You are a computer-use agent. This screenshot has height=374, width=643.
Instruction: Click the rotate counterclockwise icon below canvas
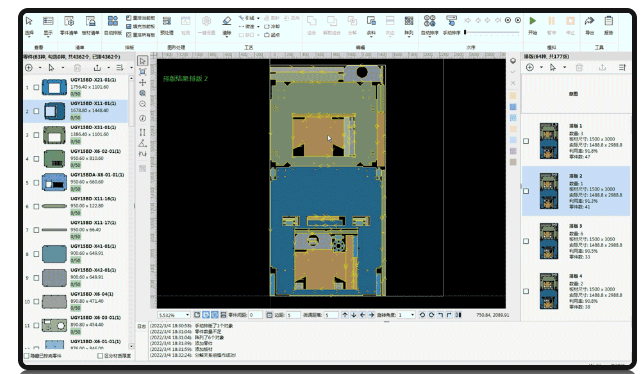[x=422, y=315]
